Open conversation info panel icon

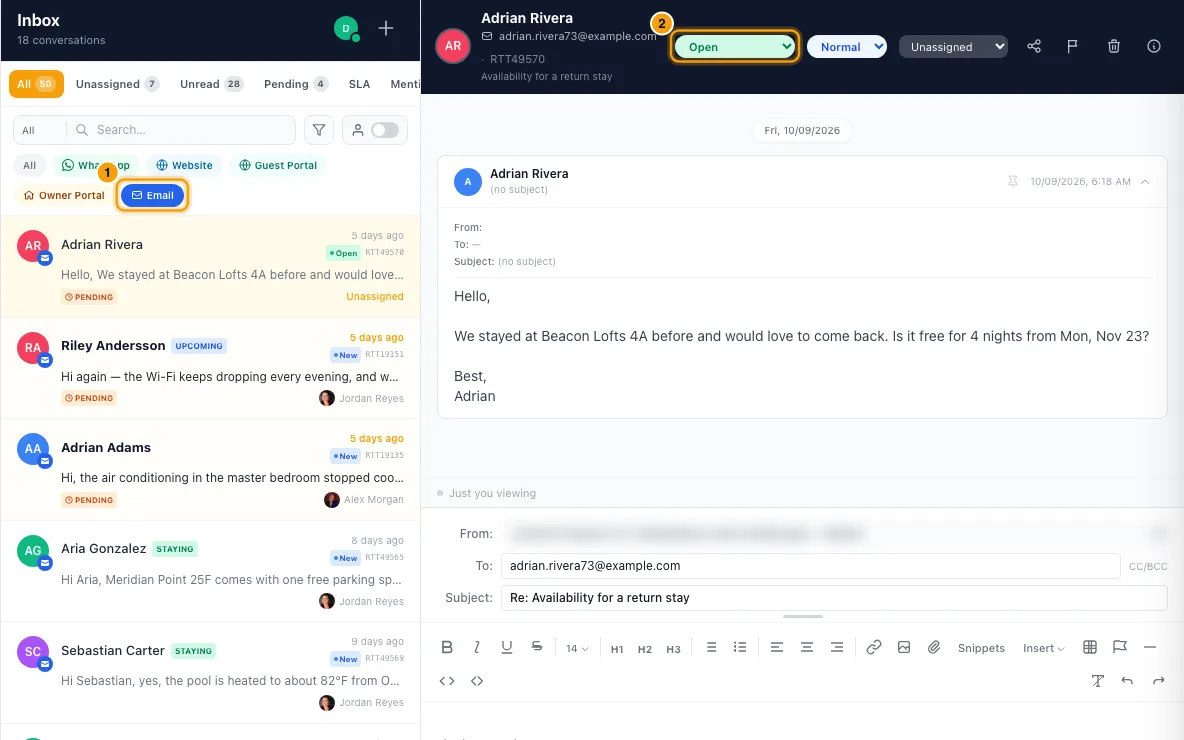coord(1154,46)
